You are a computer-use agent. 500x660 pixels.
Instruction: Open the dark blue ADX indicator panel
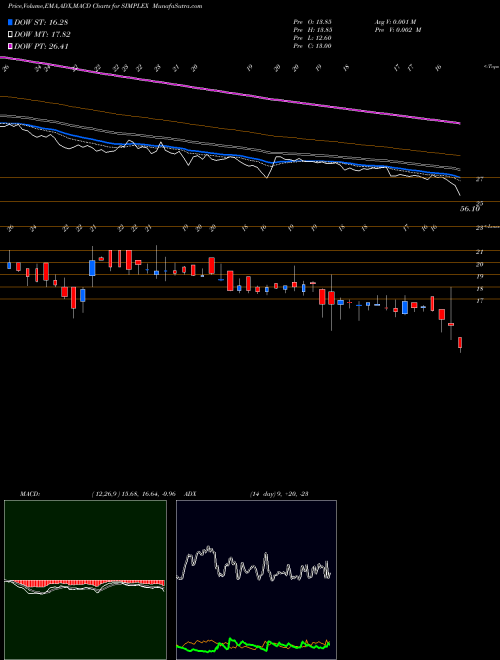coord(256,580)
